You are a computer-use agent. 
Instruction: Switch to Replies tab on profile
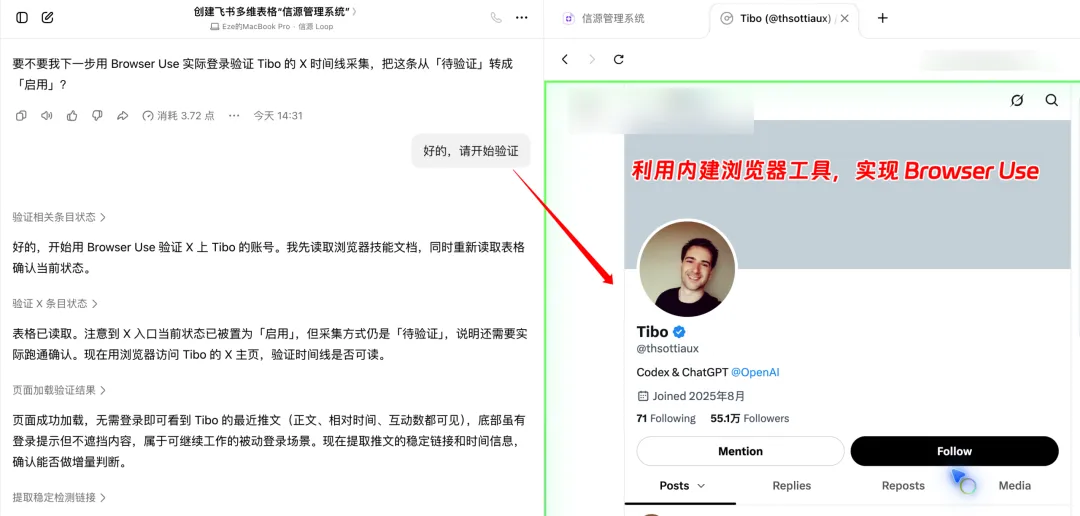coord(791,486)
